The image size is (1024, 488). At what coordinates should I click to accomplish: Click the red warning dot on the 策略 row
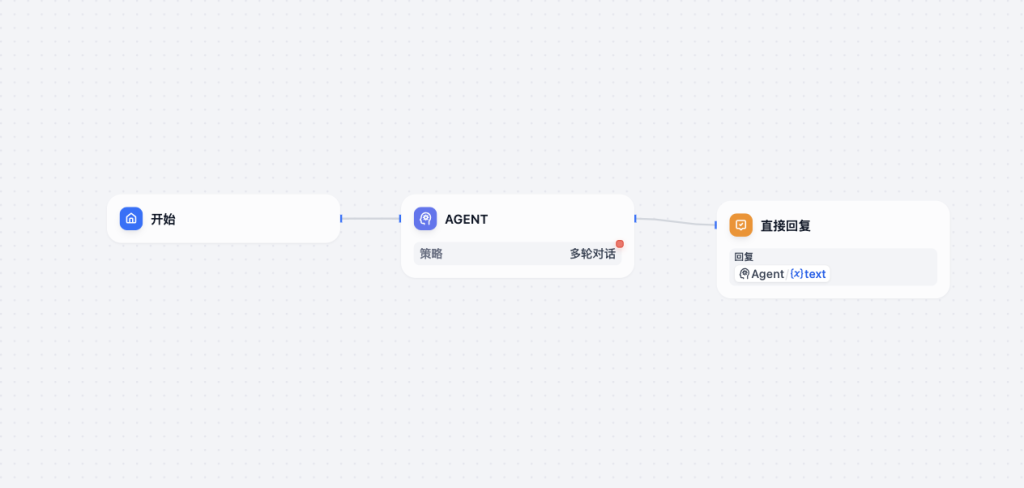(x=620, y=244)
